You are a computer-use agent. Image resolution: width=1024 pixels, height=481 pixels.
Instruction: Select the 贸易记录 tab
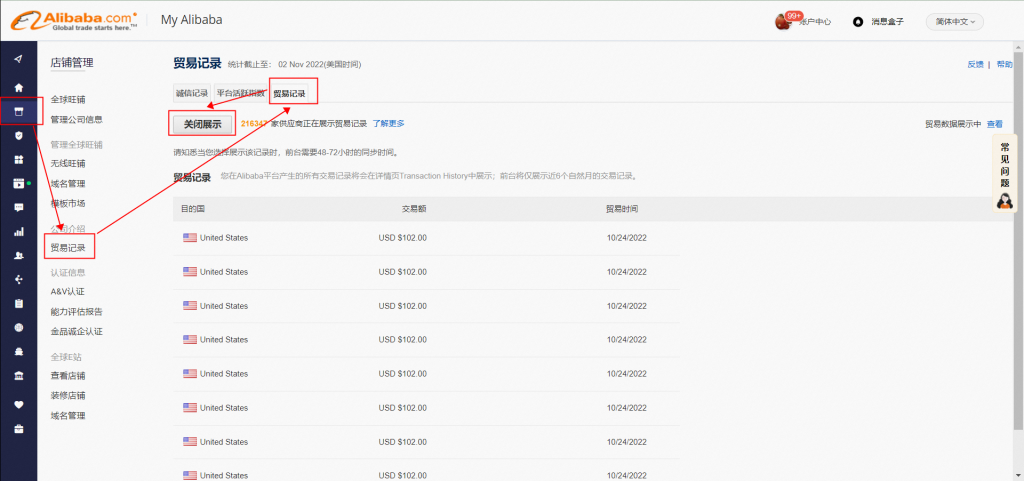click(x=290, y=94)
